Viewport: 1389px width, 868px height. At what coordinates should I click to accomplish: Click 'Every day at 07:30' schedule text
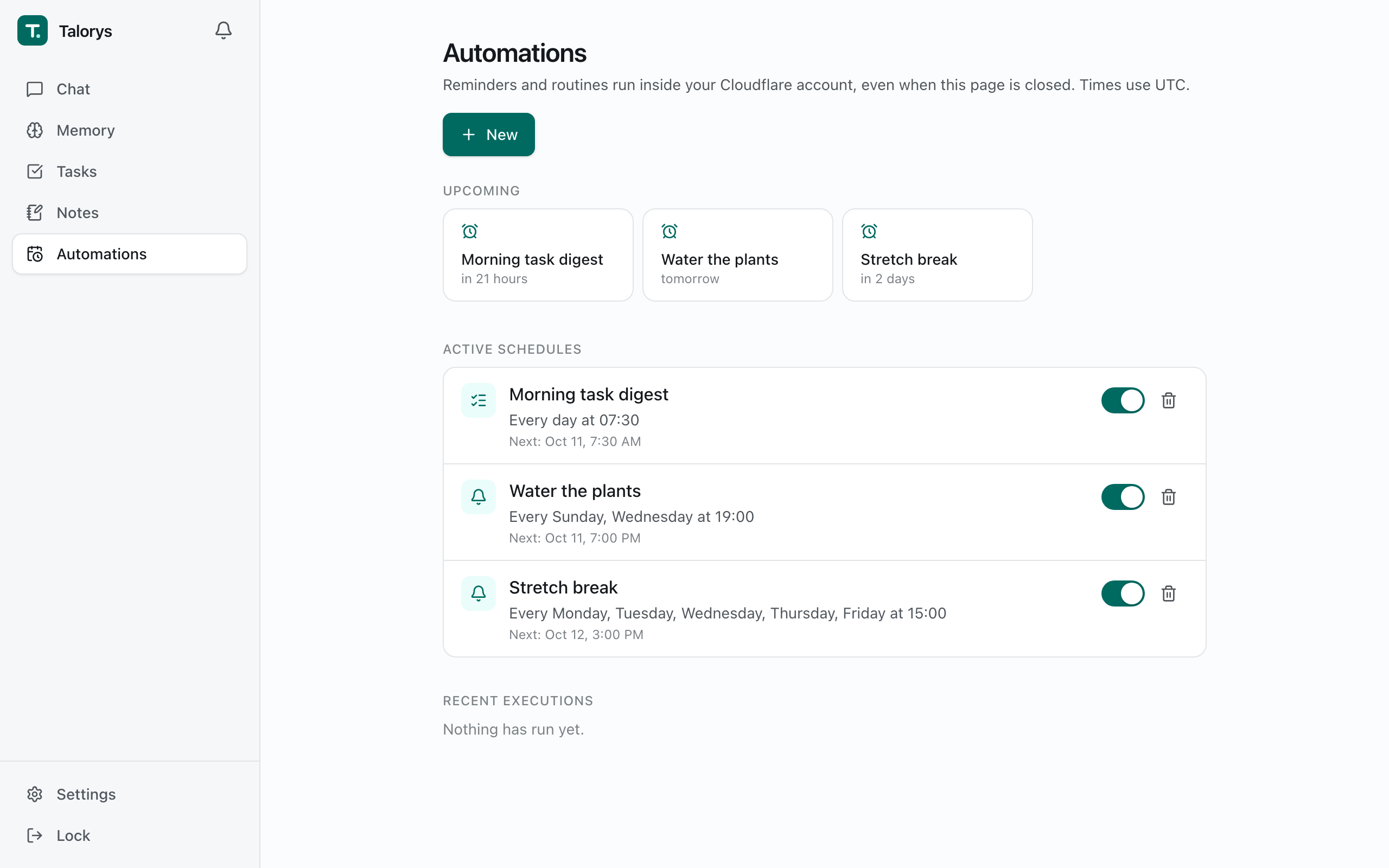(574, 420)
